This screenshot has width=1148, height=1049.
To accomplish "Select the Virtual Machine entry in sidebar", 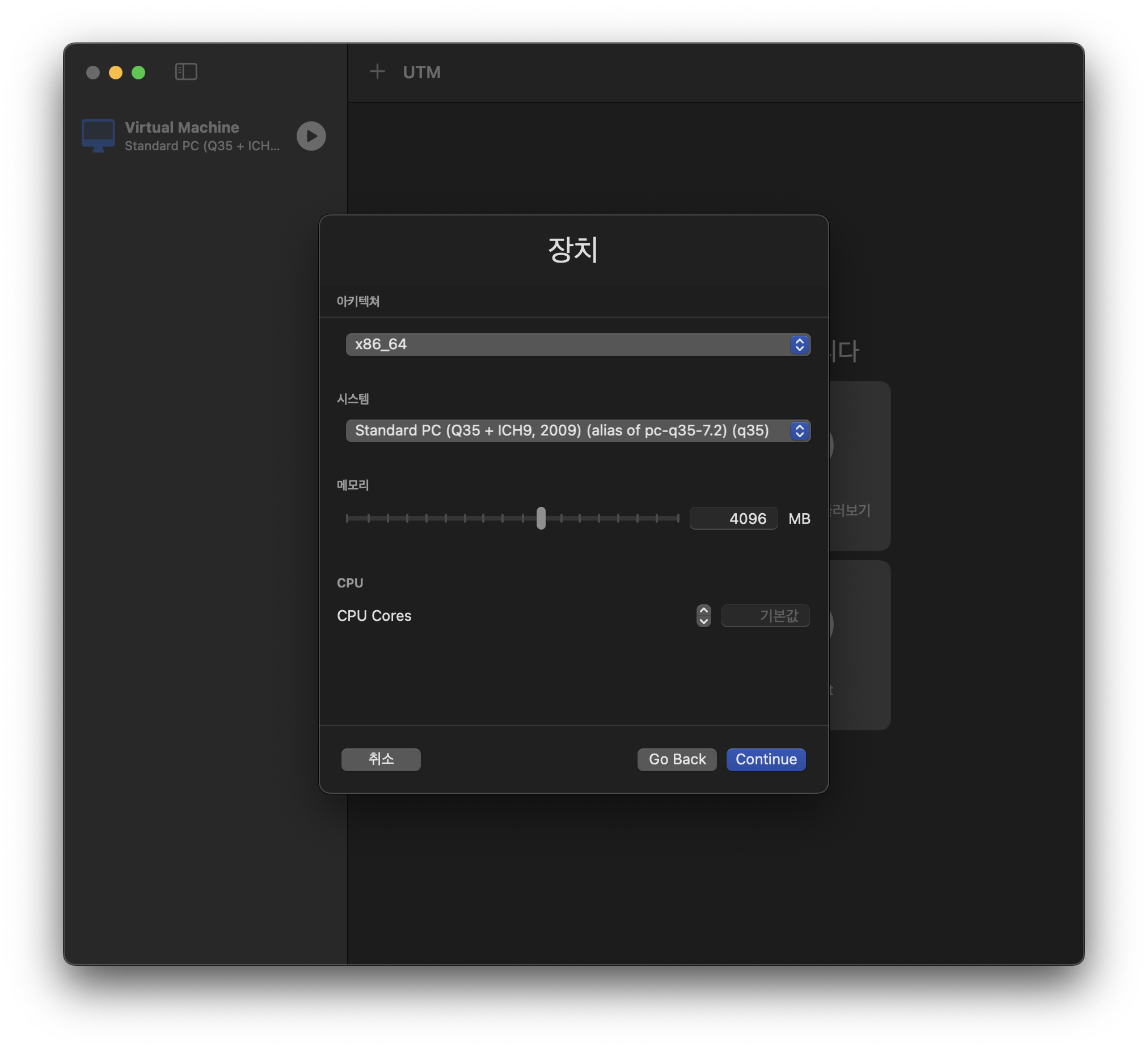I will [205, 136].
